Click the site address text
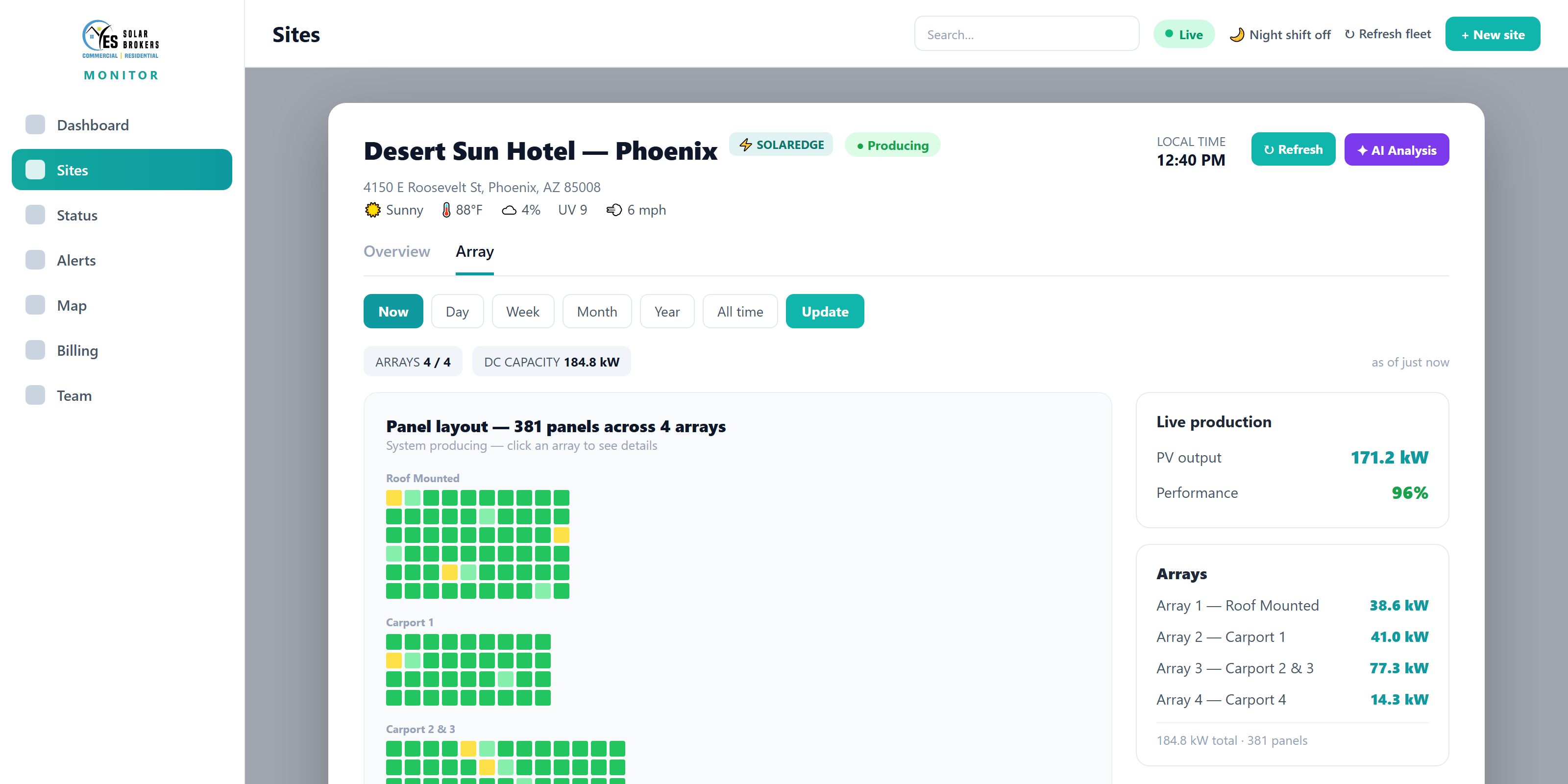 482,187
